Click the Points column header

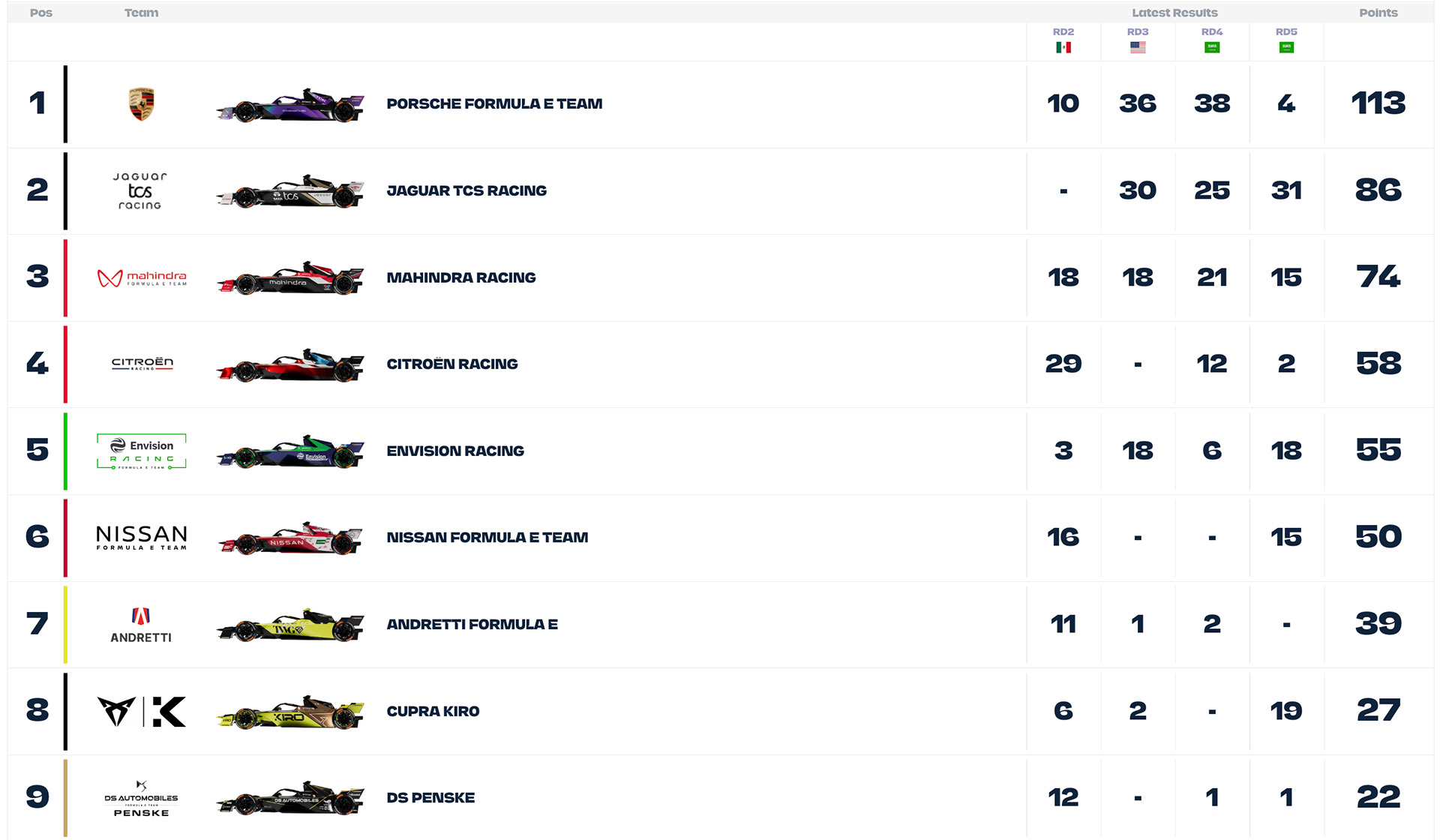pyautogui.click(x=1378, y=13)
